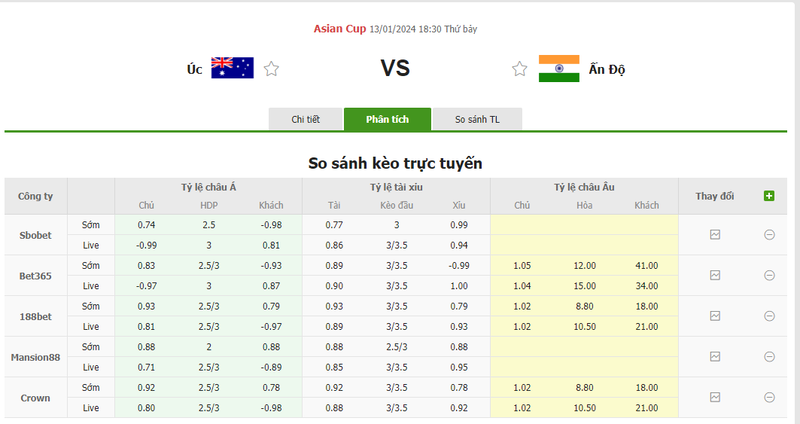Image resolution: width=800 pixels, height=424 pixels.
Task: Open the Bet365 odds change chart icon
Action: (x=715, y=275)
